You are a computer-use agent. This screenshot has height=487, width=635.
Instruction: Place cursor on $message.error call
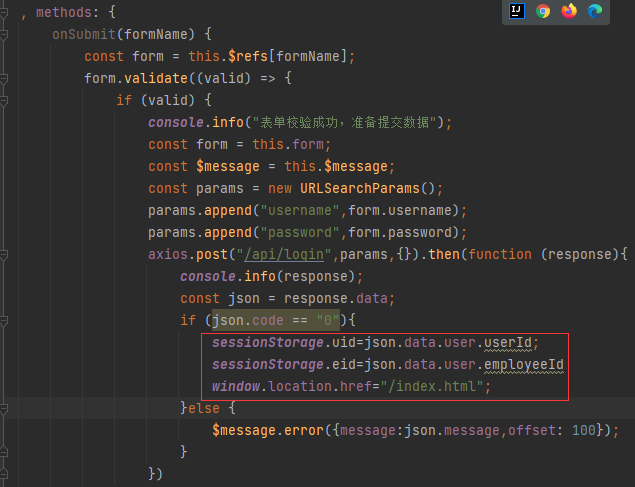[274, 430]
